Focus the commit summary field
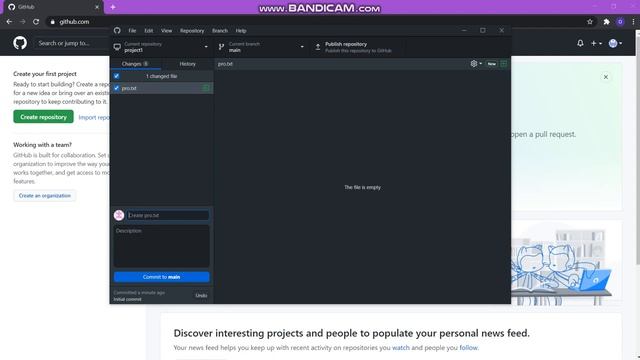 tap(168, 215)
